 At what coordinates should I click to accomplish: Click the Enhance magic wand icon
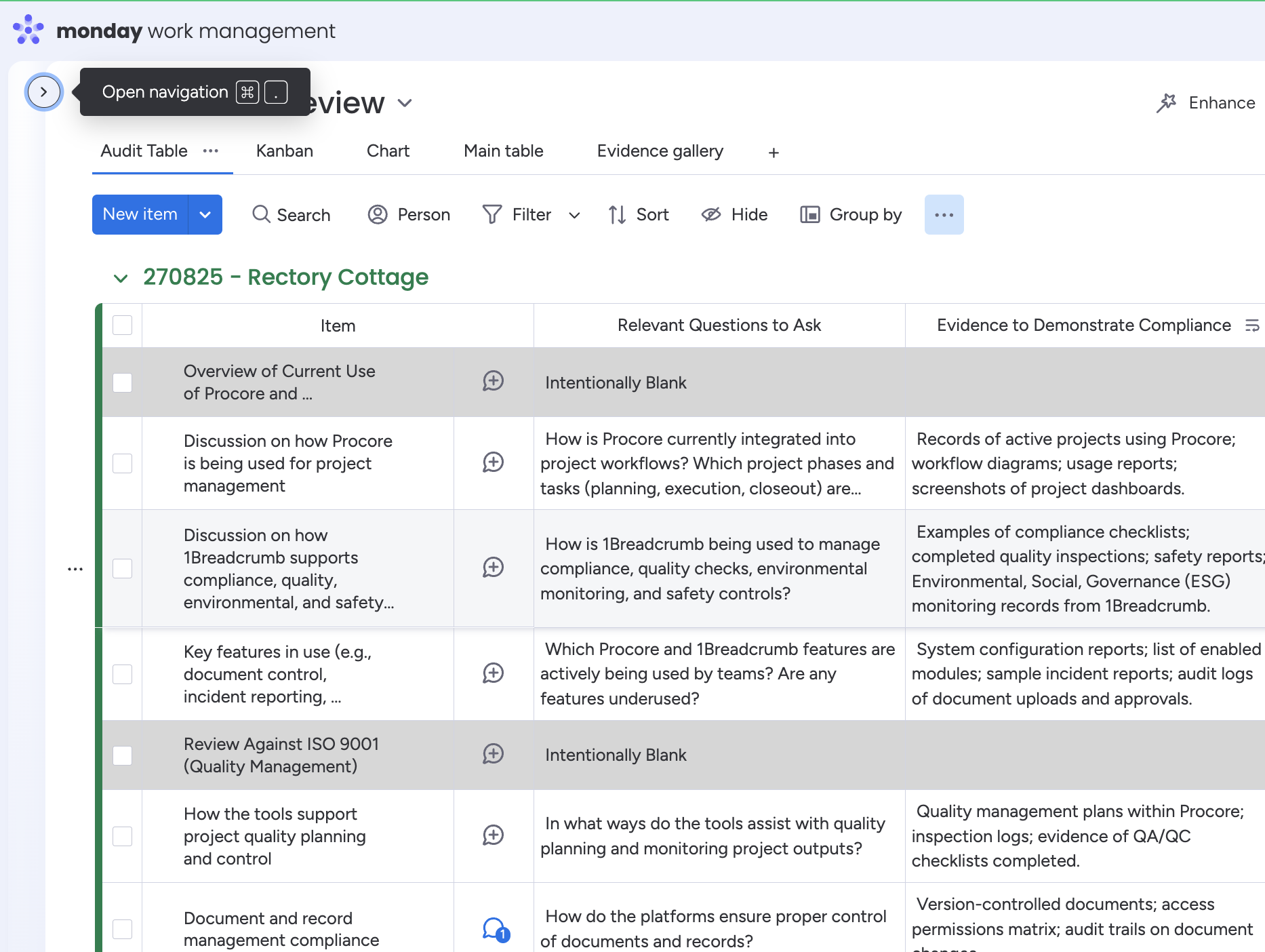1166,103
